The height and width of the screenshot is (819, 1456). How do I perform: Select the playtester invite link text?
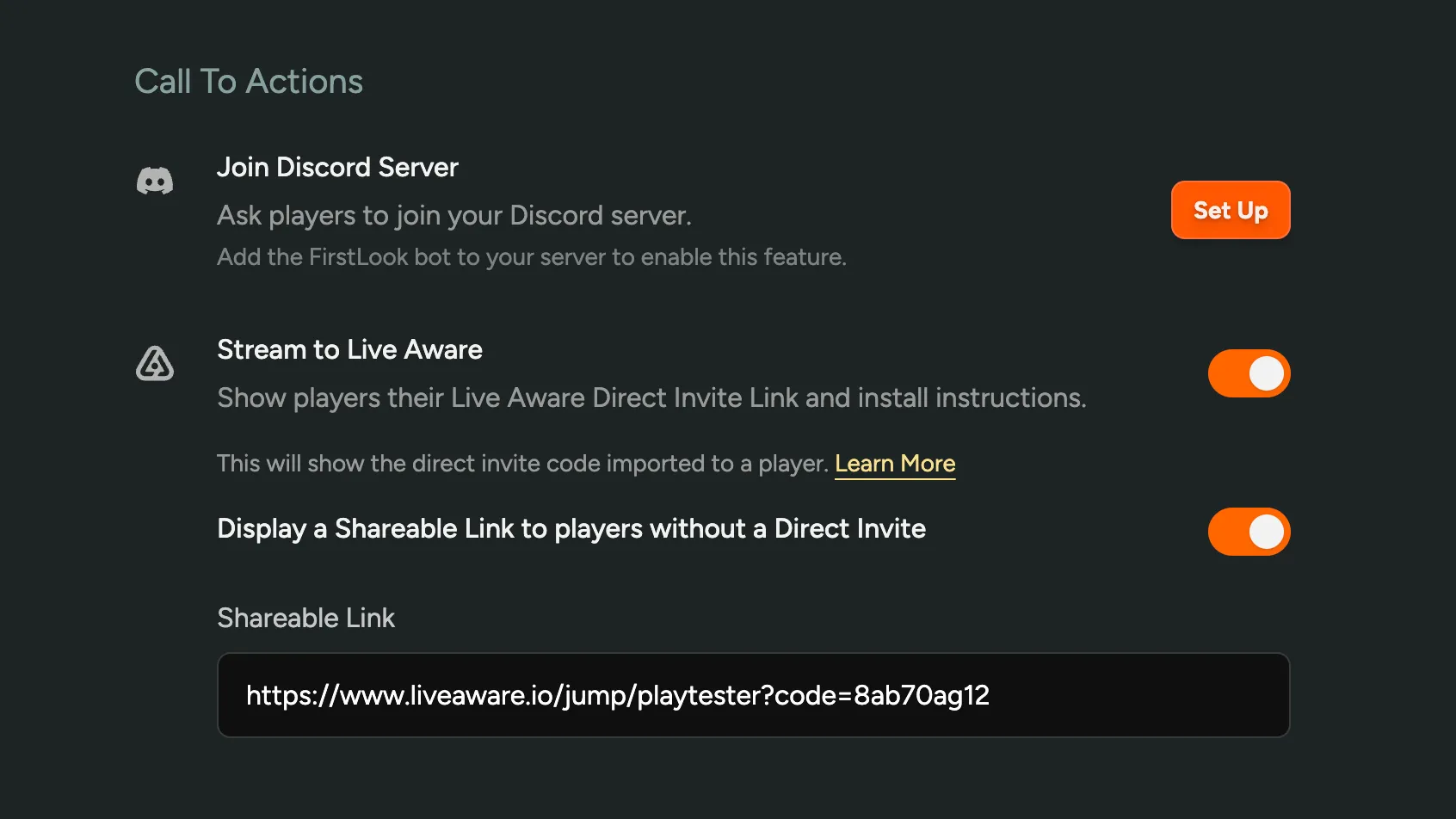point(619,695)
